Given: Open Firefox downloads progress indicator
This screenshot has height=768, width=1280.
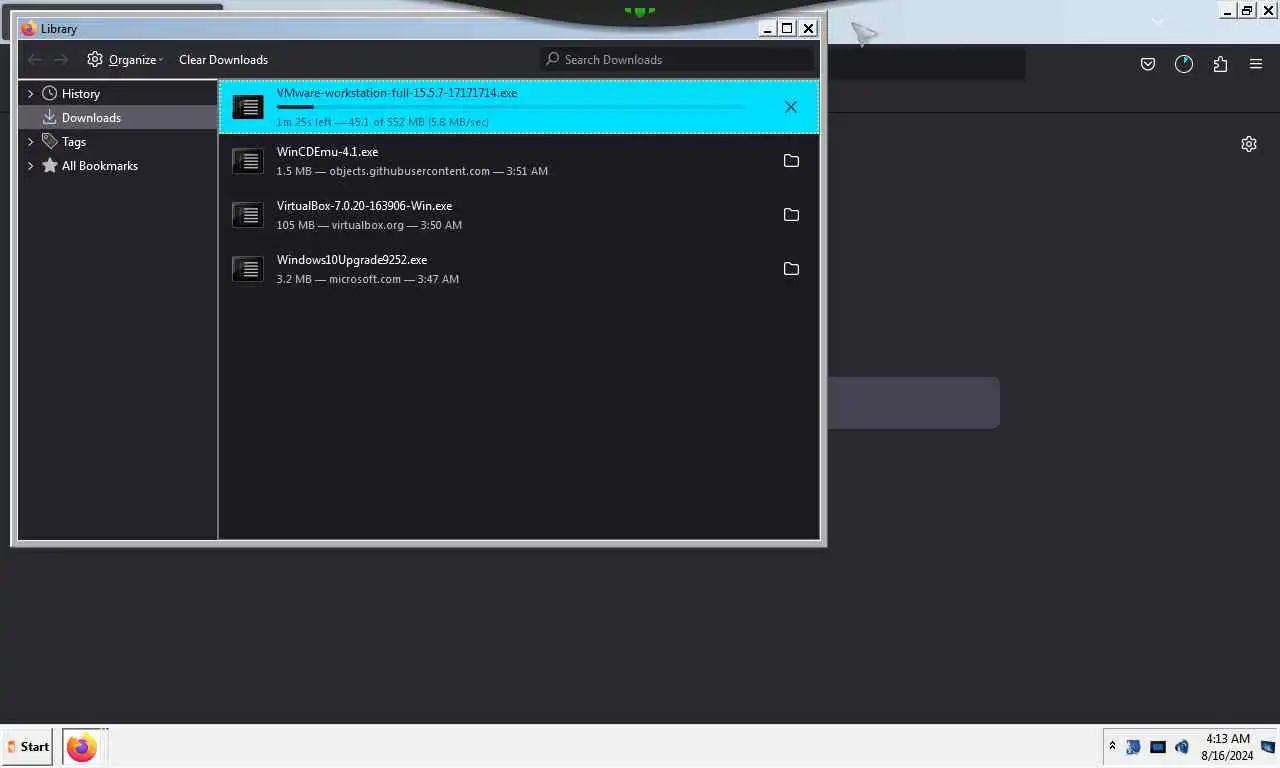Looking at the screenshot, I should (1184, 64).
